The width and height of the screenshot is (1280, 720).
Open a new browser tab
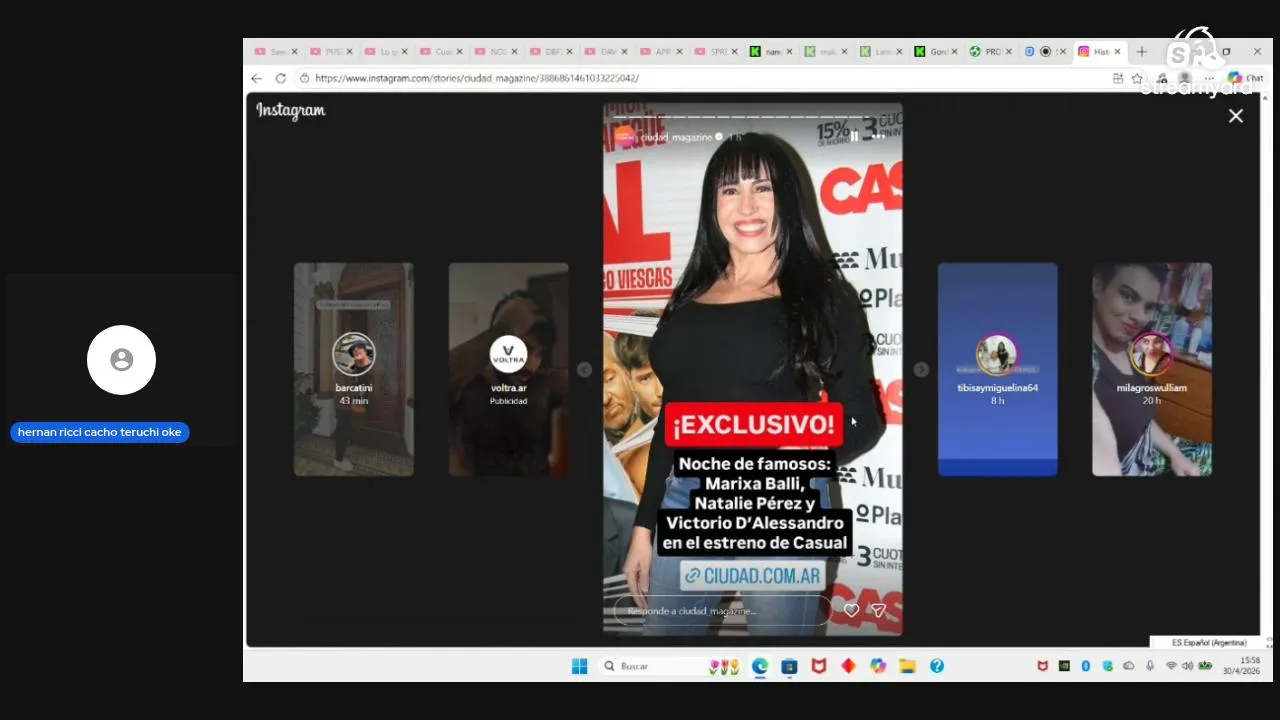point(1142,52)
